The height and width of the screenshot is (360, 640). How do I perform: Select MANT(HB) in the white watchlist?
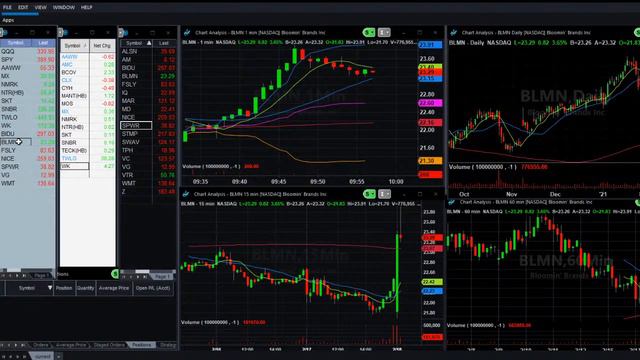coord(74,96)
